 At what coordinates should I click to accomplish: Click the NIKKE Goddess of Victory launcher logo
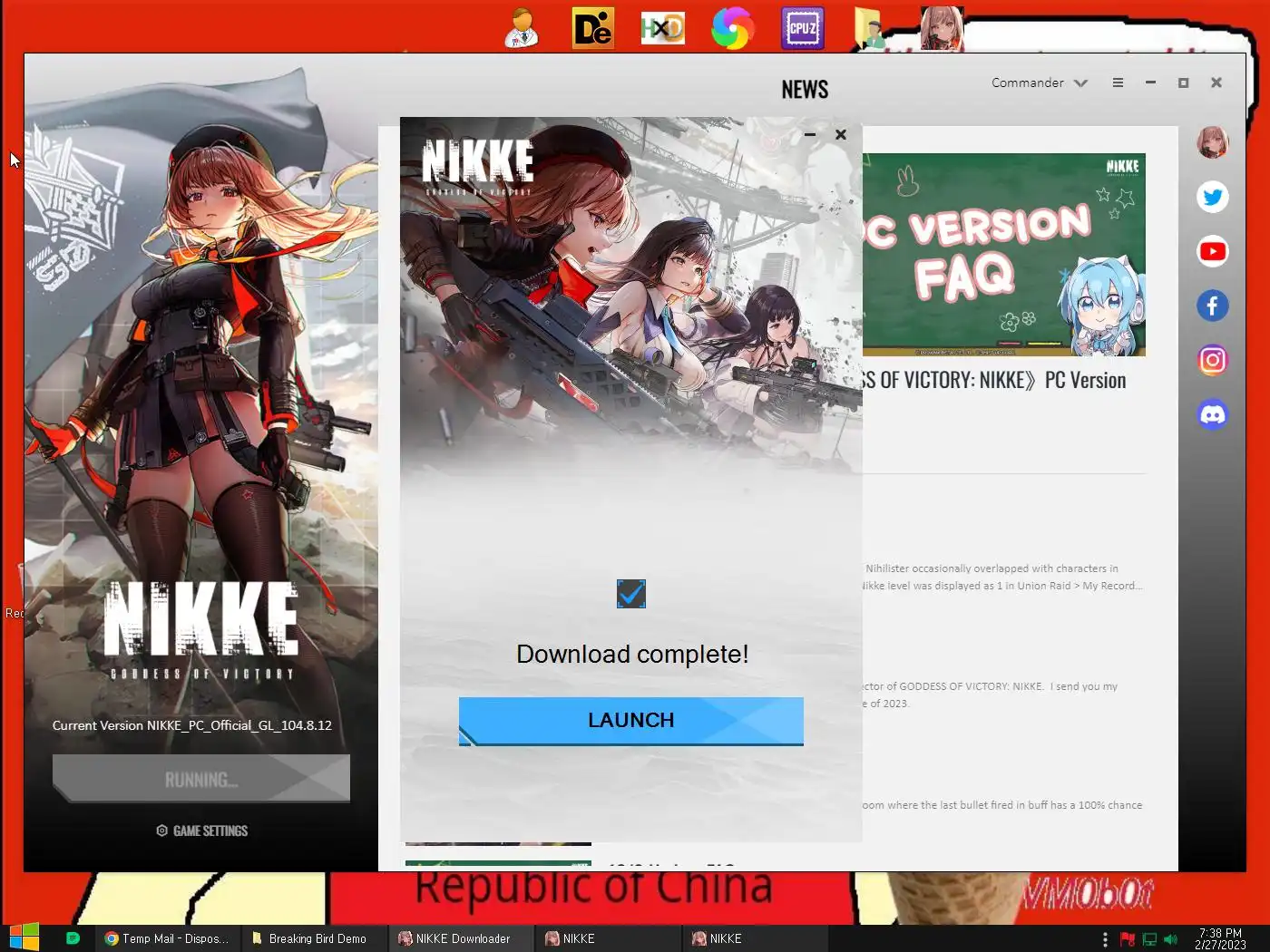point(201,631)
